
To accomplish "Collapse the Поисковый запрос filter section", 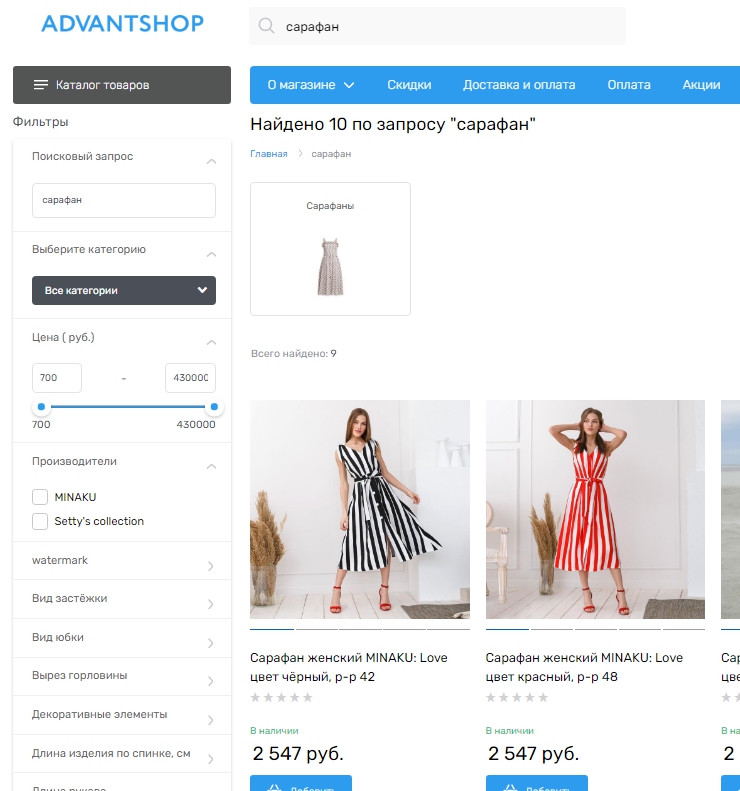I will coord(211,160).
